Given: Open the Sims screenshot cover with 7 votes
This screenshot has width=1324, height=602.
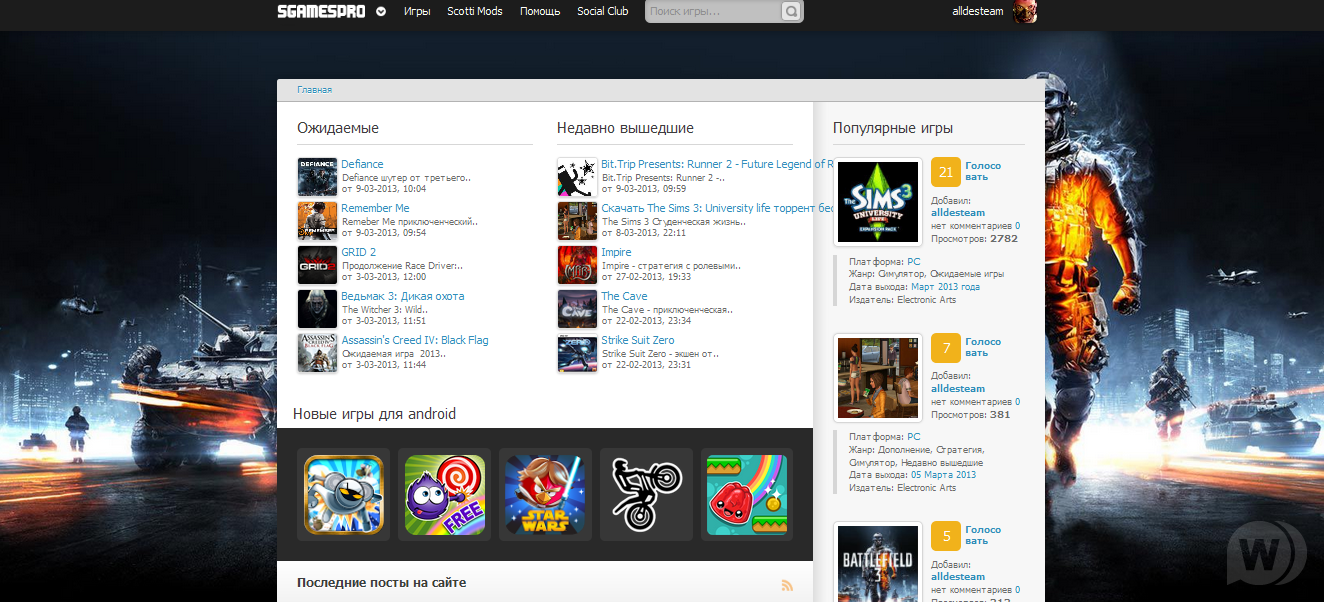Looking at the screenshot, I should (878, 377).
